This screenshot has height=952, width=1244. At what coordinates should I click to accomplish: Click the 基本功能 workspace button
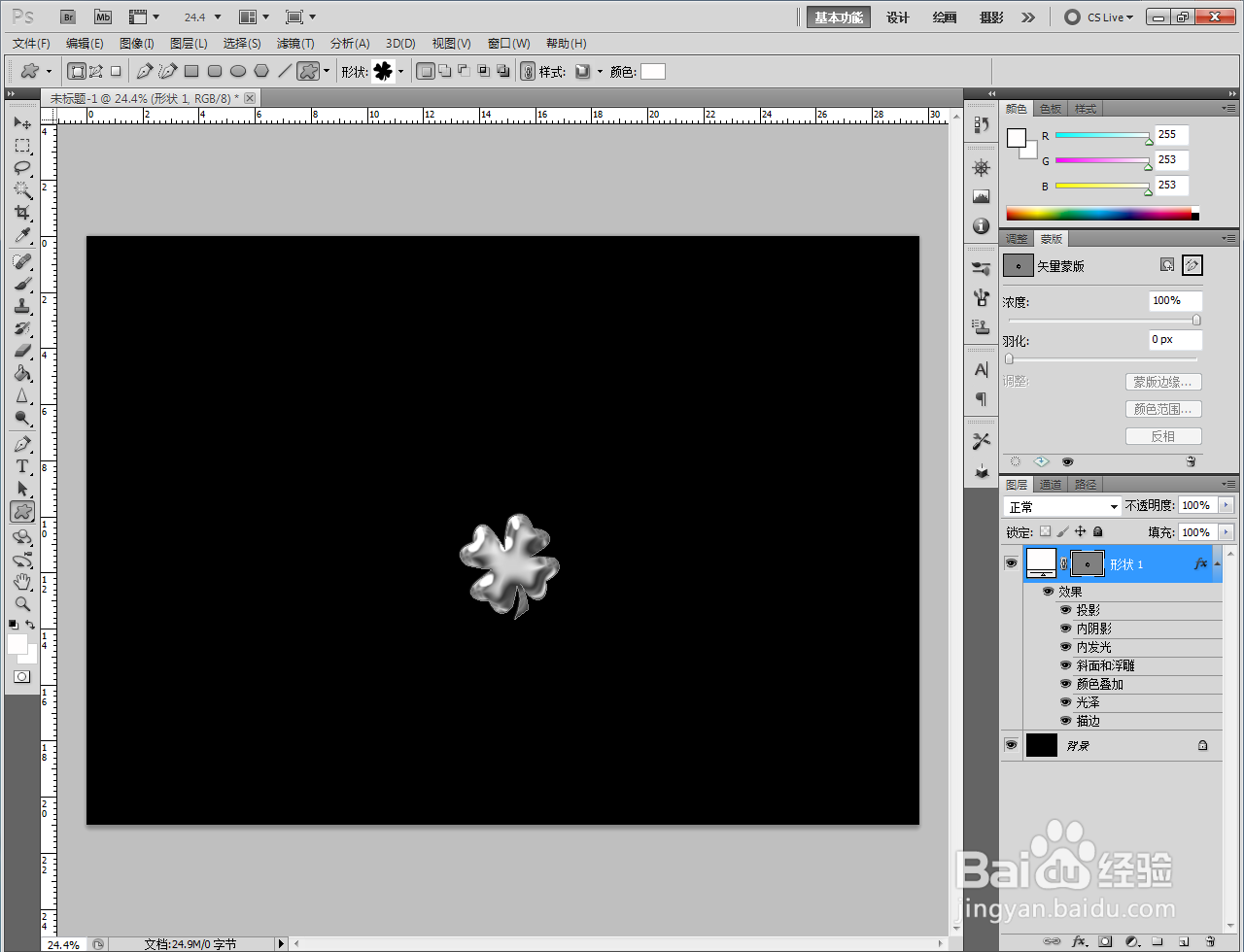tap(839, 17)
